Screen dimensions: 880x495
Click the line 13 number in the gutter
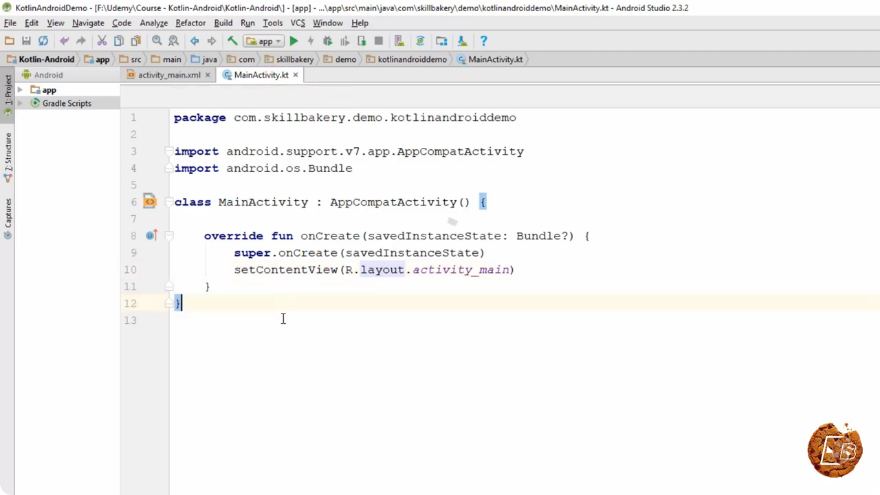pos(130,320)
